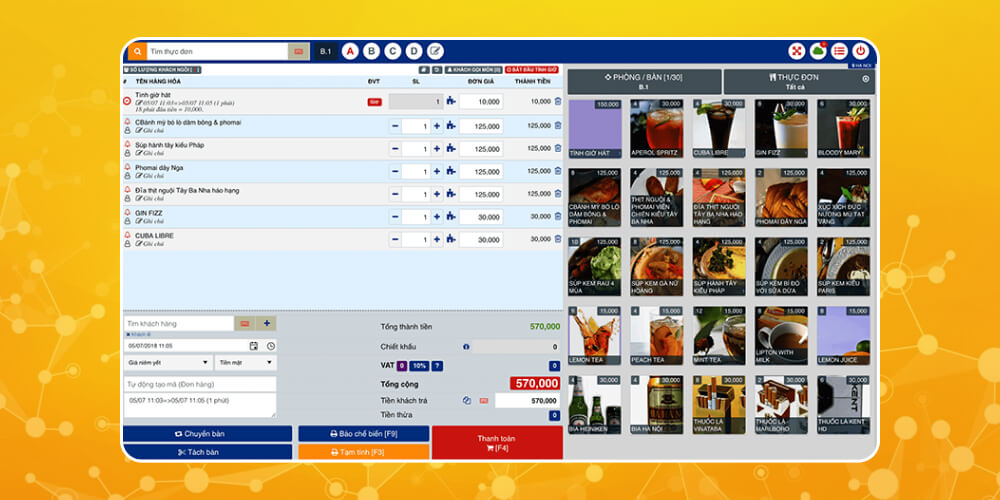Click the red power logout icon
The image size is (1000, 500).
click(x=861, y=51)
